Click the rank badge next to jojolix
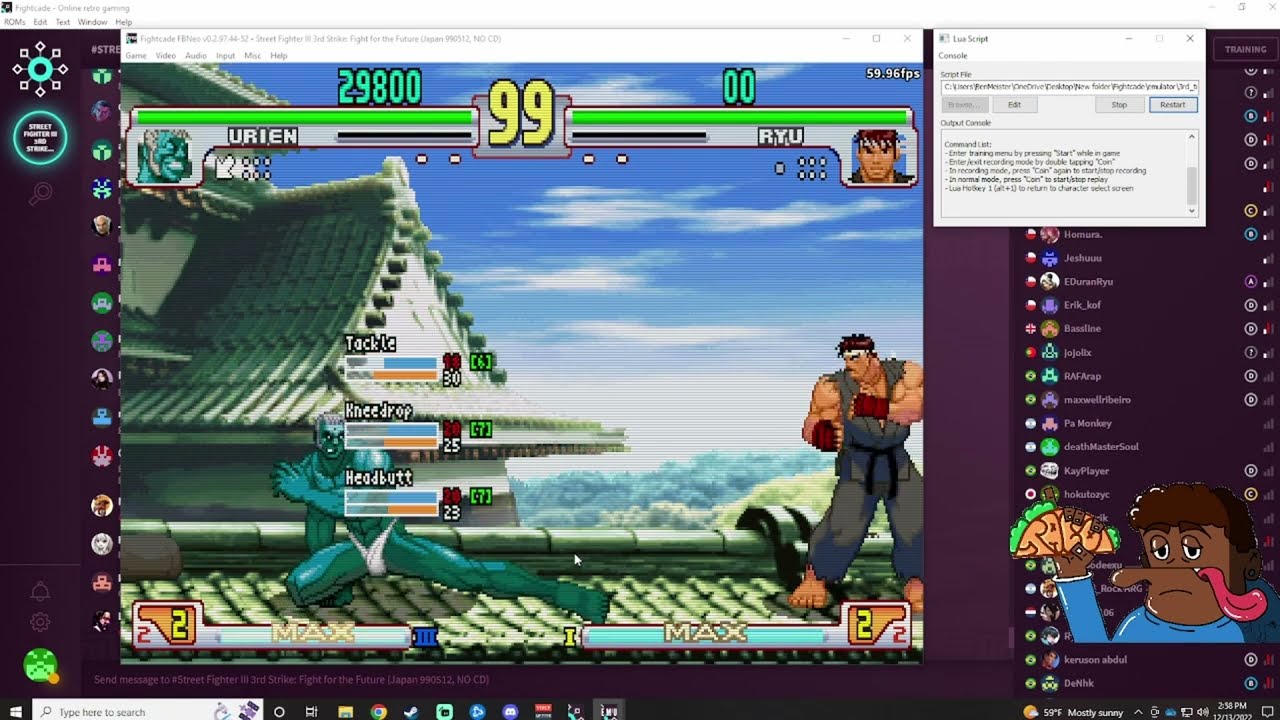Viewport: 1280px width, 720px height. (x=1250, y=352)
